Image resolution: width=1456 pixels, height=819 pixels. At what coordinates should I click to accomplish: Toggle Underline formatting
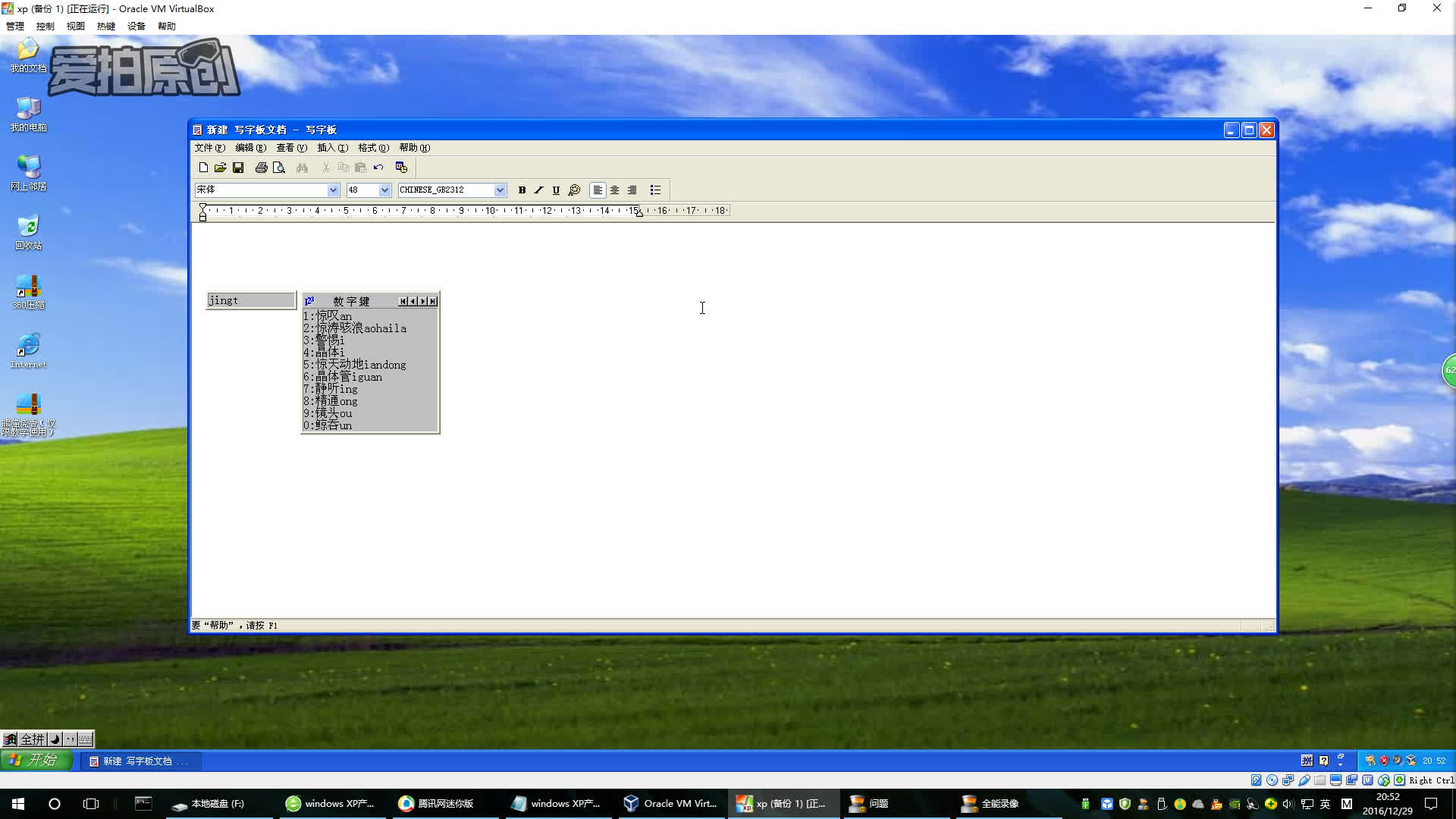(556, 190)
